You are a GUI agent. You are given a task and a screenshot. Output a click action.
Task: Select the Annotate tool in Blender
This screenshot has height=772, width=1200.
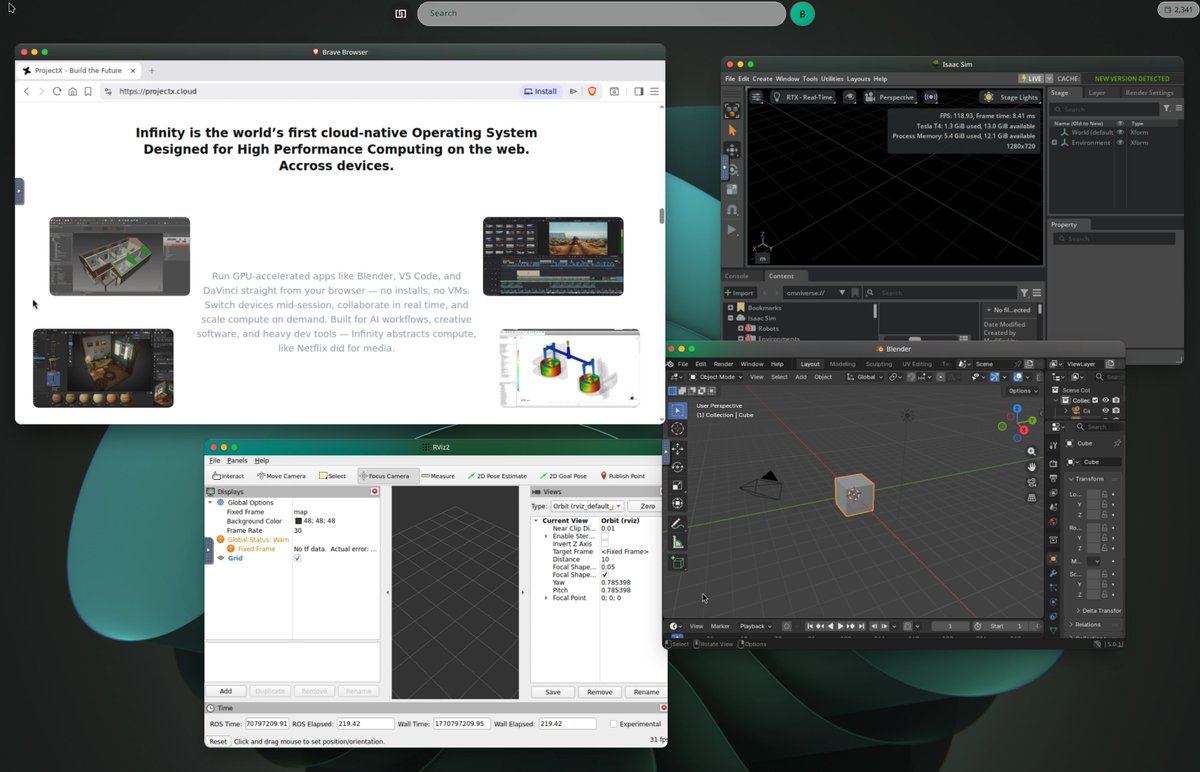pos(678,524)
